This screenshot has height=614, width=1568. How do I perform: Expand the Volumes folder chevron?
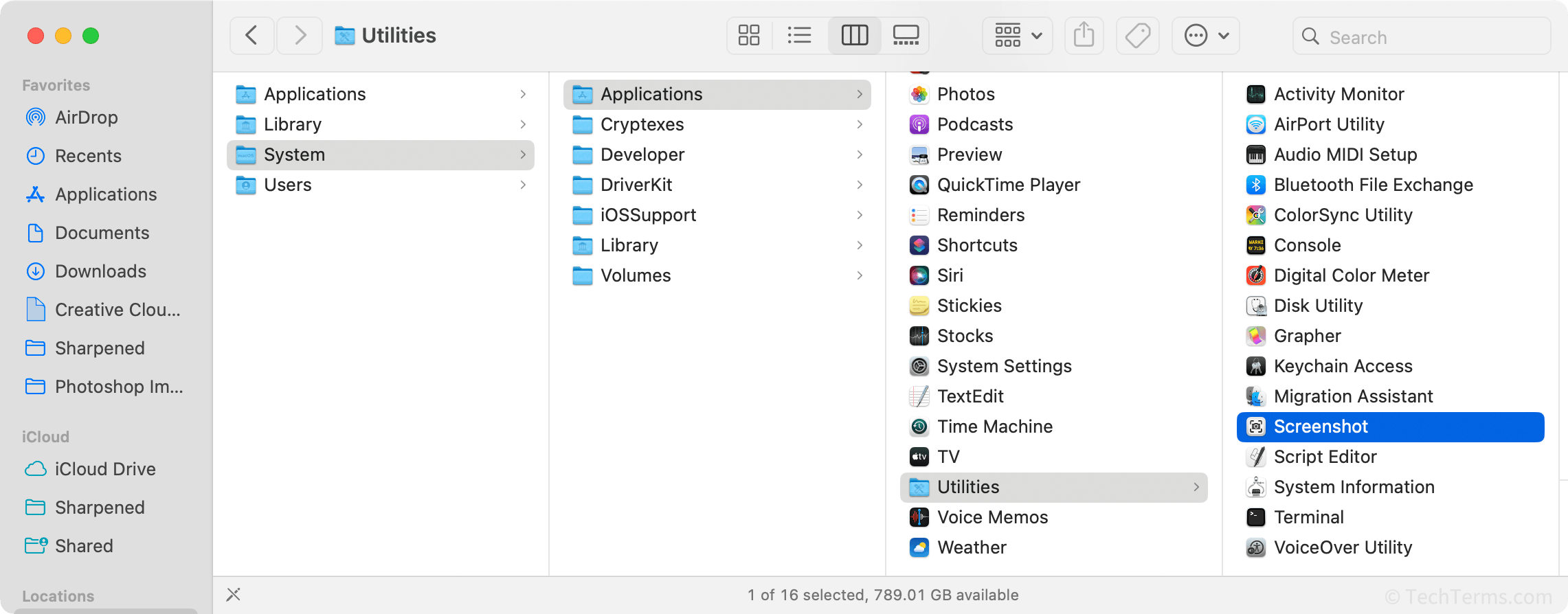coord(860,275)
